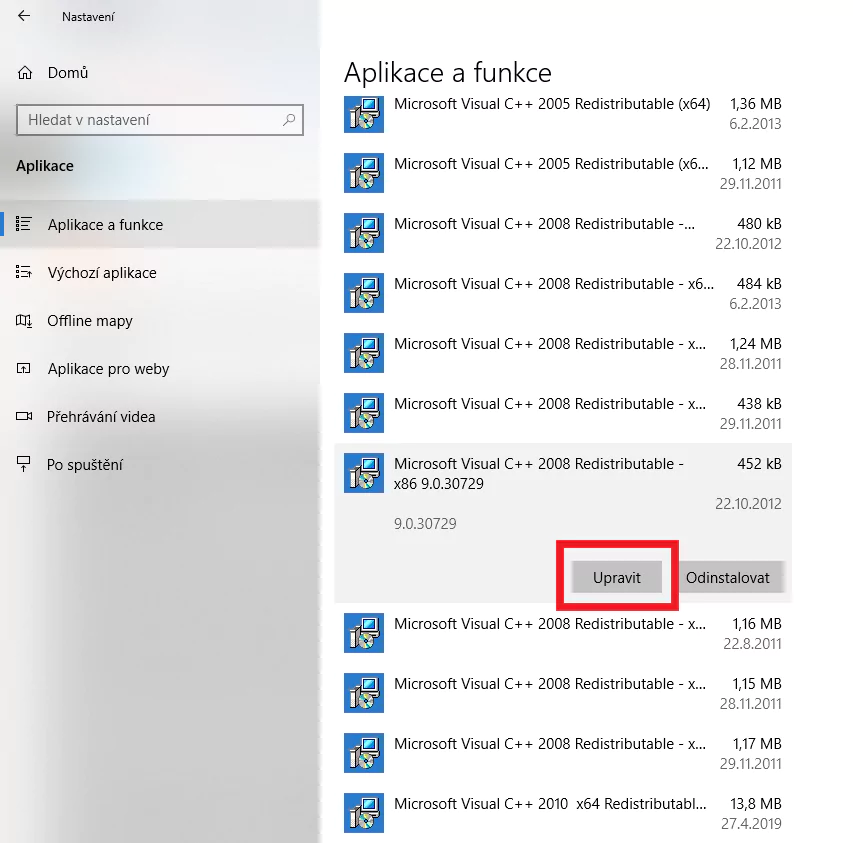
Task: Click the Aplikace a funkce sidebar icon
Action: click(23, 224)
